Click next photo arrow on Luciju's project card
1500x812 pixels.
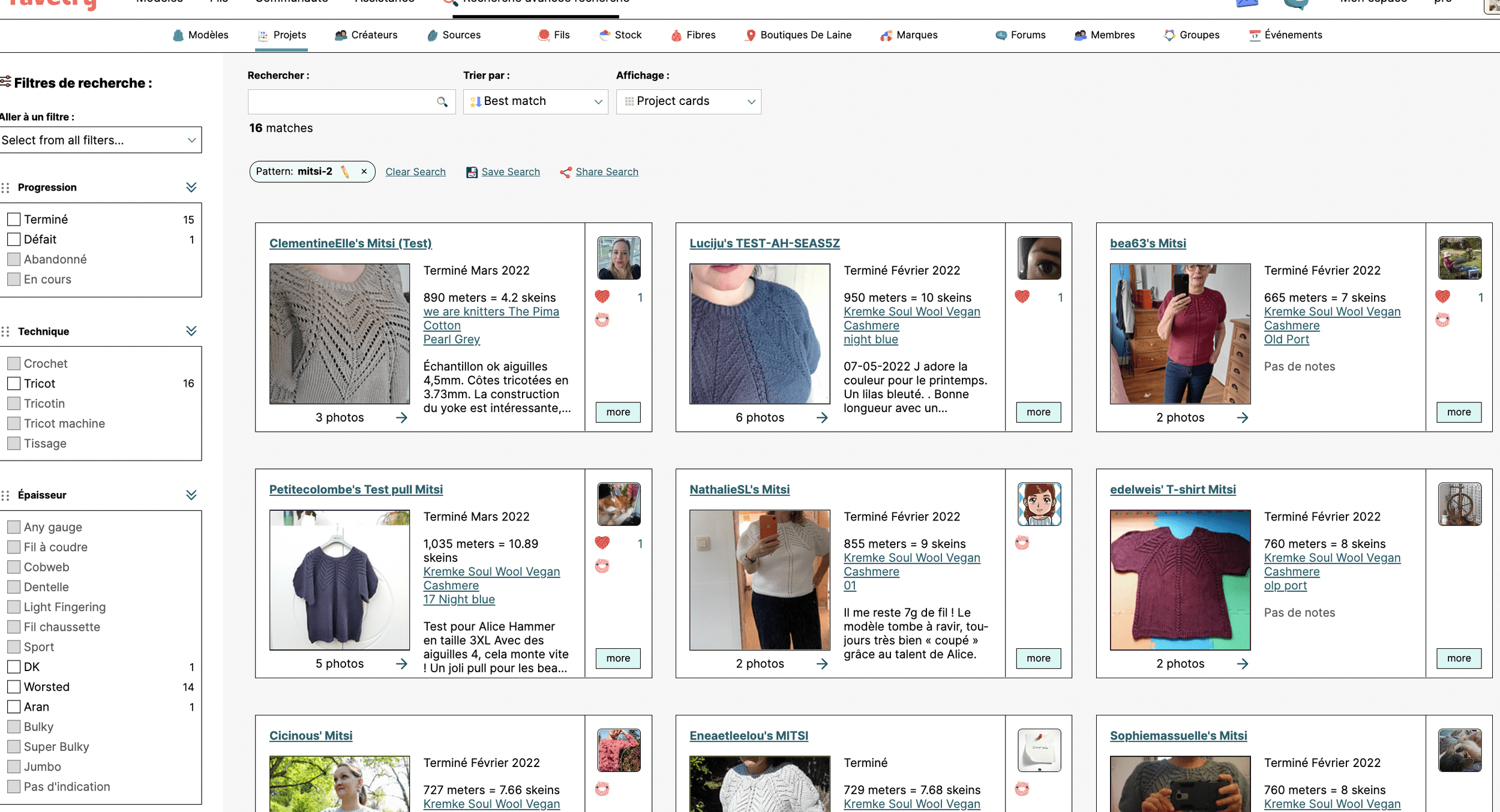coord(822,417)
